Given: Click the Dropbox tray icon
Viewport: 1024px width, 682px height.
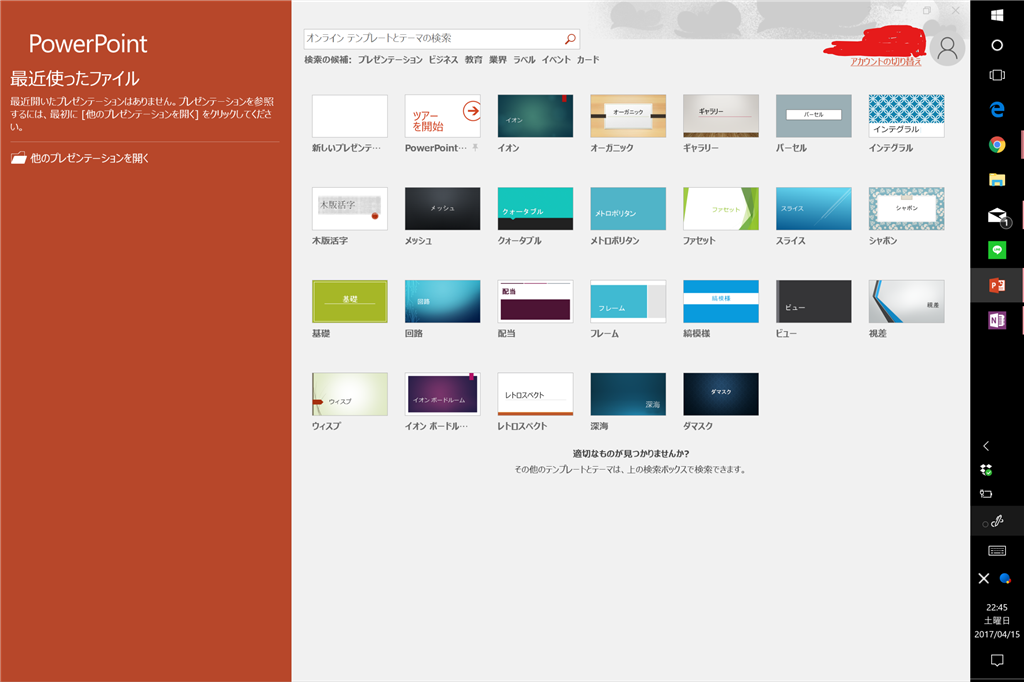Looking at the screenshot, I should click(986, 470).
